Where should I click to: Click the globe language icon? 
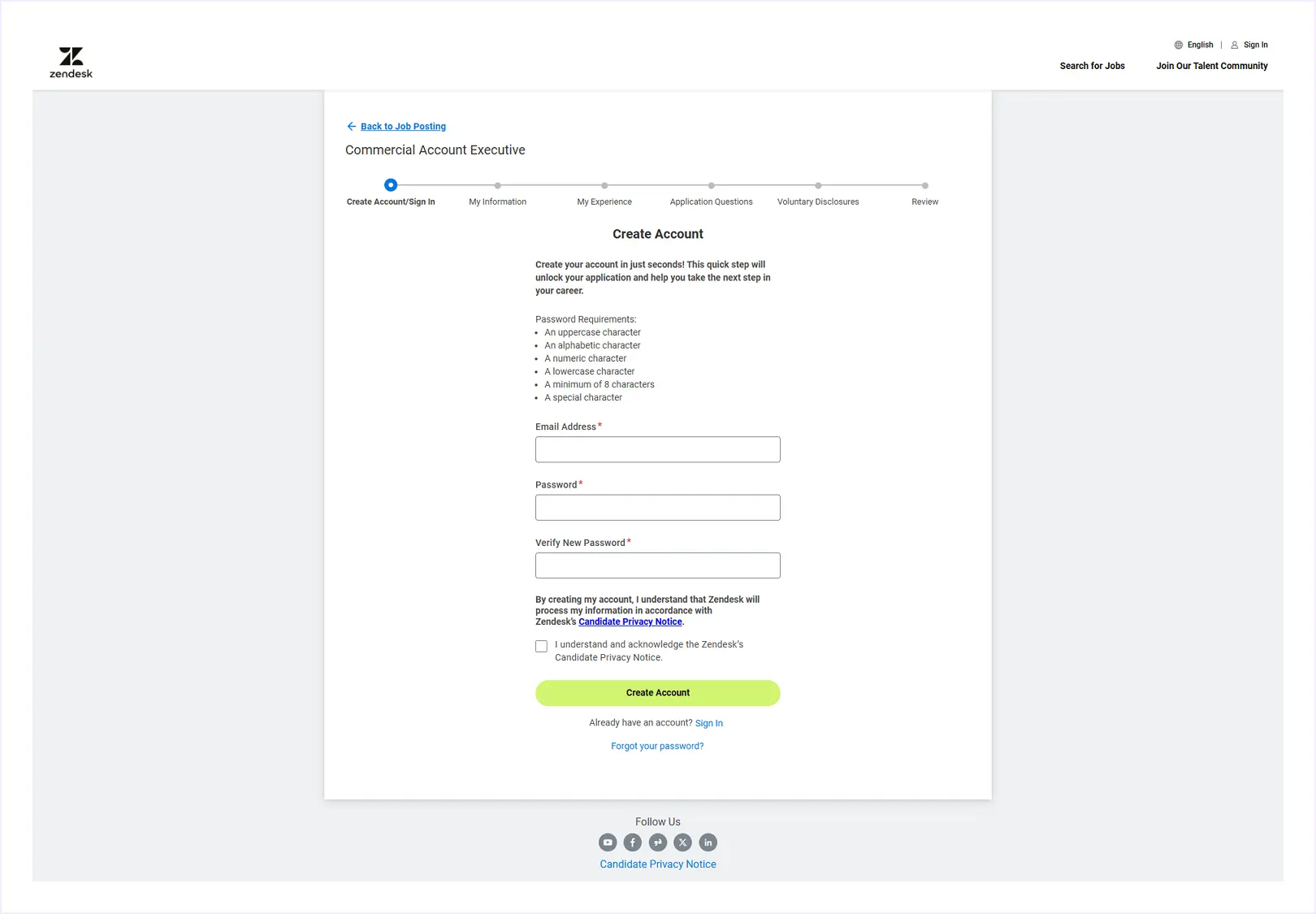(x=1179, y=45)
